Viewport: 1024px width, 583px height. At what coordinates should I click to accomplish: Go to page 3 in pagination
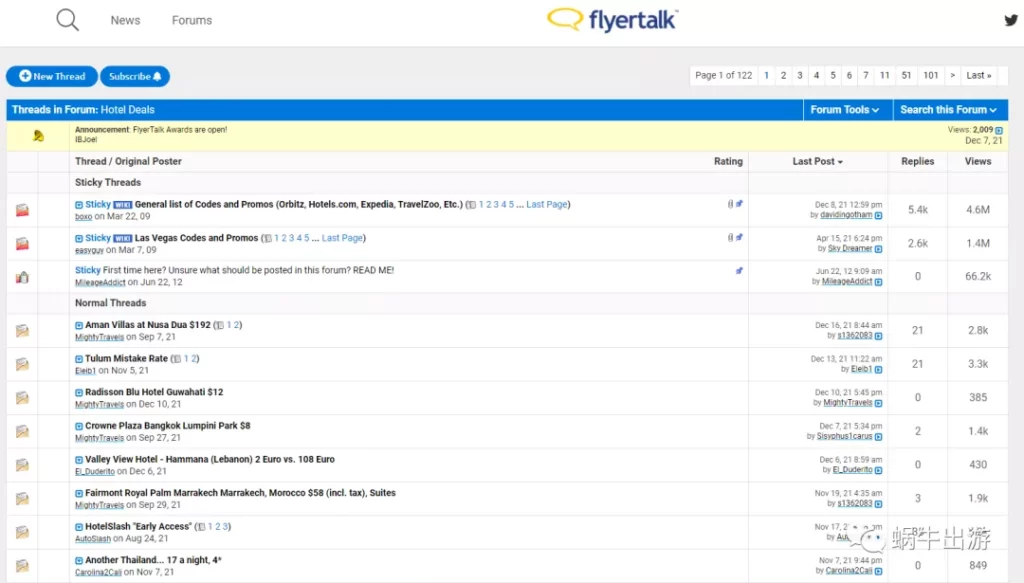[800, 75]
